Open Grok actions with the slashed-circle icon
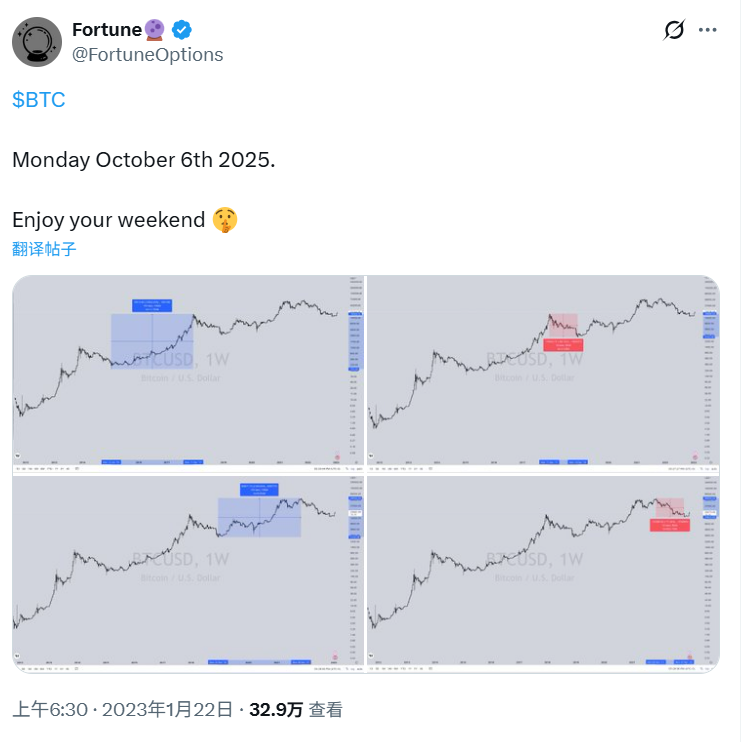Image resolution: width=742 pixels, height=742 pixels. [x=674, y=30]
